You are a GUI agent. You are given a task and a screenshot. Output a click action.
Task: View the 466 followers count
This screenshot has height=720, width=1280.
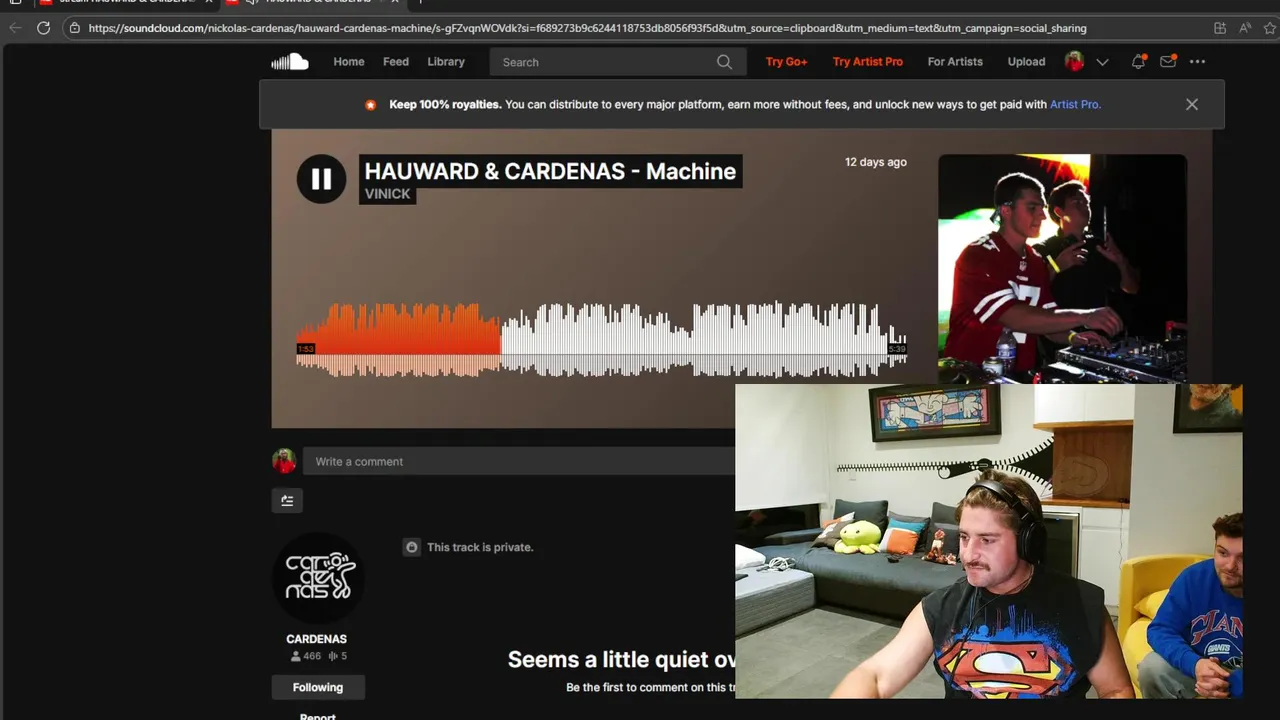(306, 656)
